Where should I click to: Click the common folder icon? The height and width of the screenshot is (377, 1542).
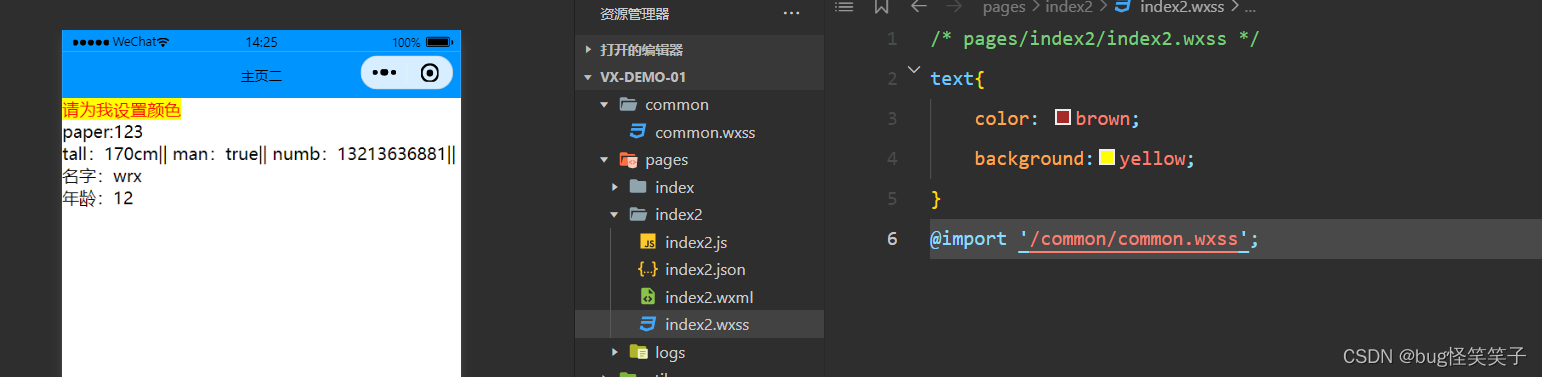pos(628,105)
